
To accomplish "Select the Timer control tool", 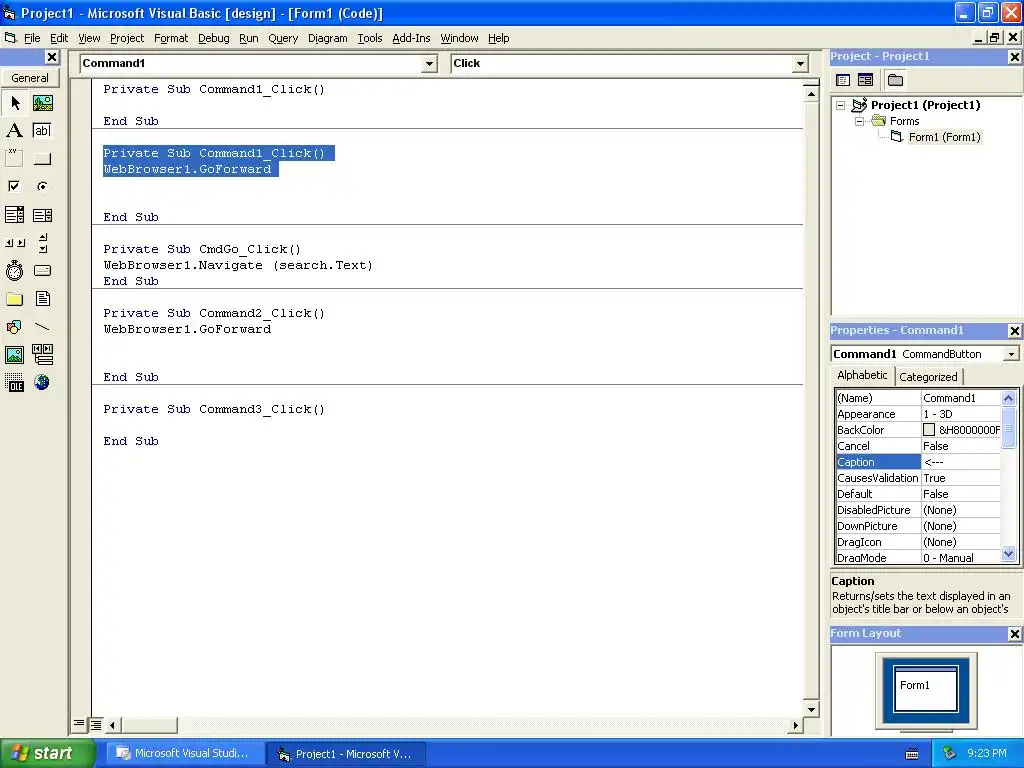I will [15, 270].
